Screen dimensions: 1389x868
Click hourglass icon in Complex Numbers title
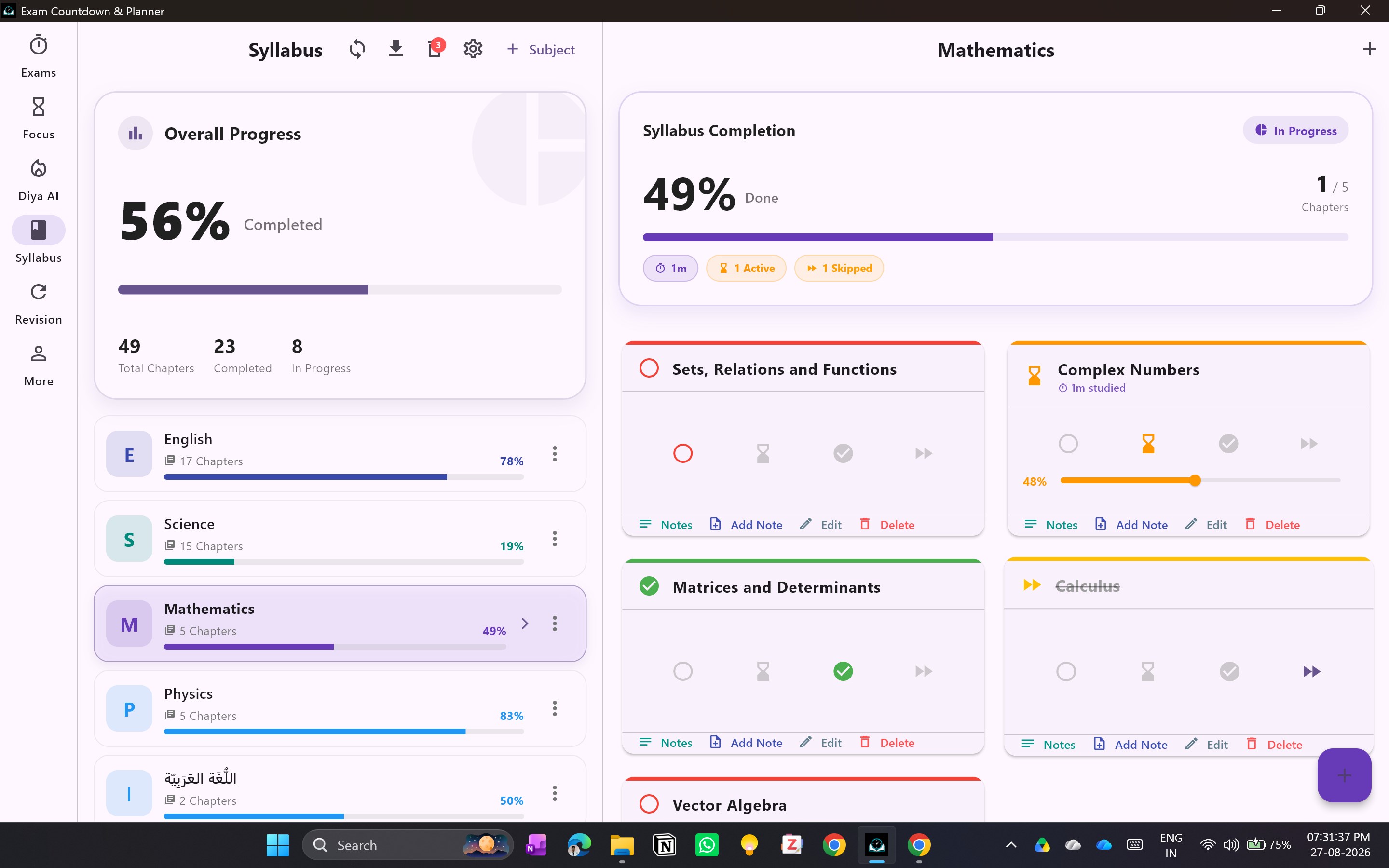tap(1034, 376)
